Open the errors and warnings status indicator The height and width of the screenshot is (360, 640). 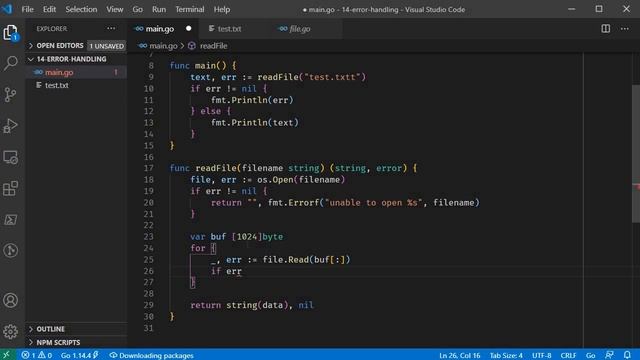tap(37, 355)
